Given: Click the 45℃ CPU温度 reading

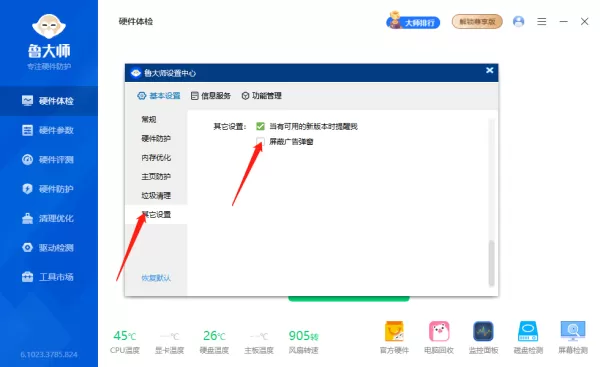Looking at the screenshot, I should (x=125, y=342).
